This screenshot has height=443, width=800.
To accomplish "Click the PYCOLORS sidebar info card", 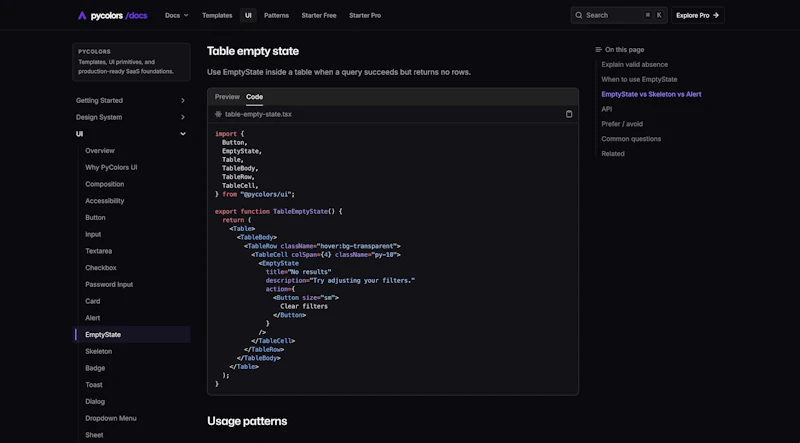I will tap(131, 62).
